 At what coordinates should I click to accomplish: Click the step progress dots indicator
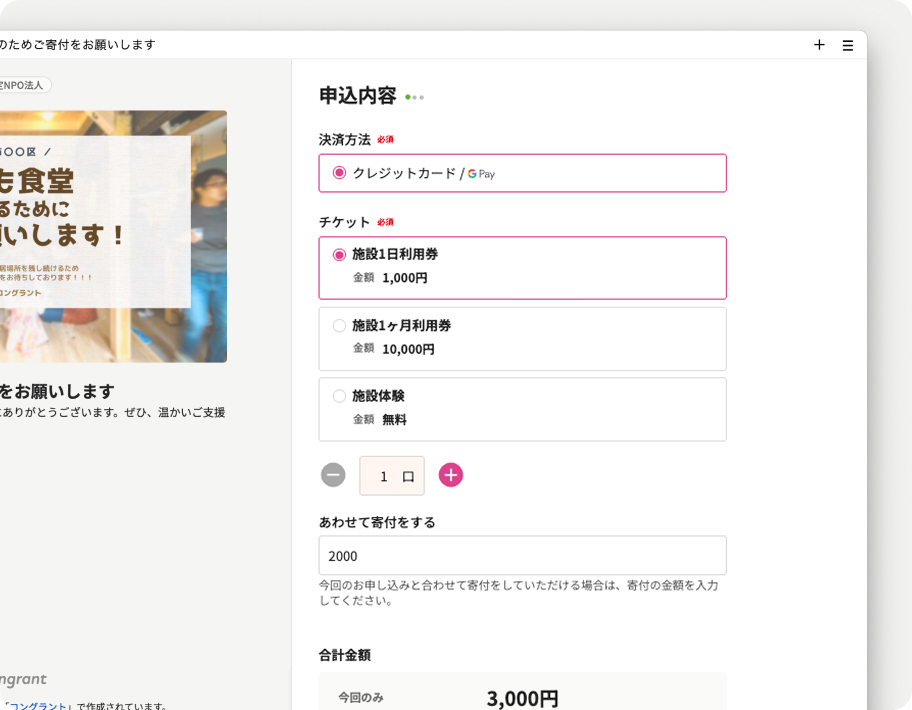[x=415, y=97]
